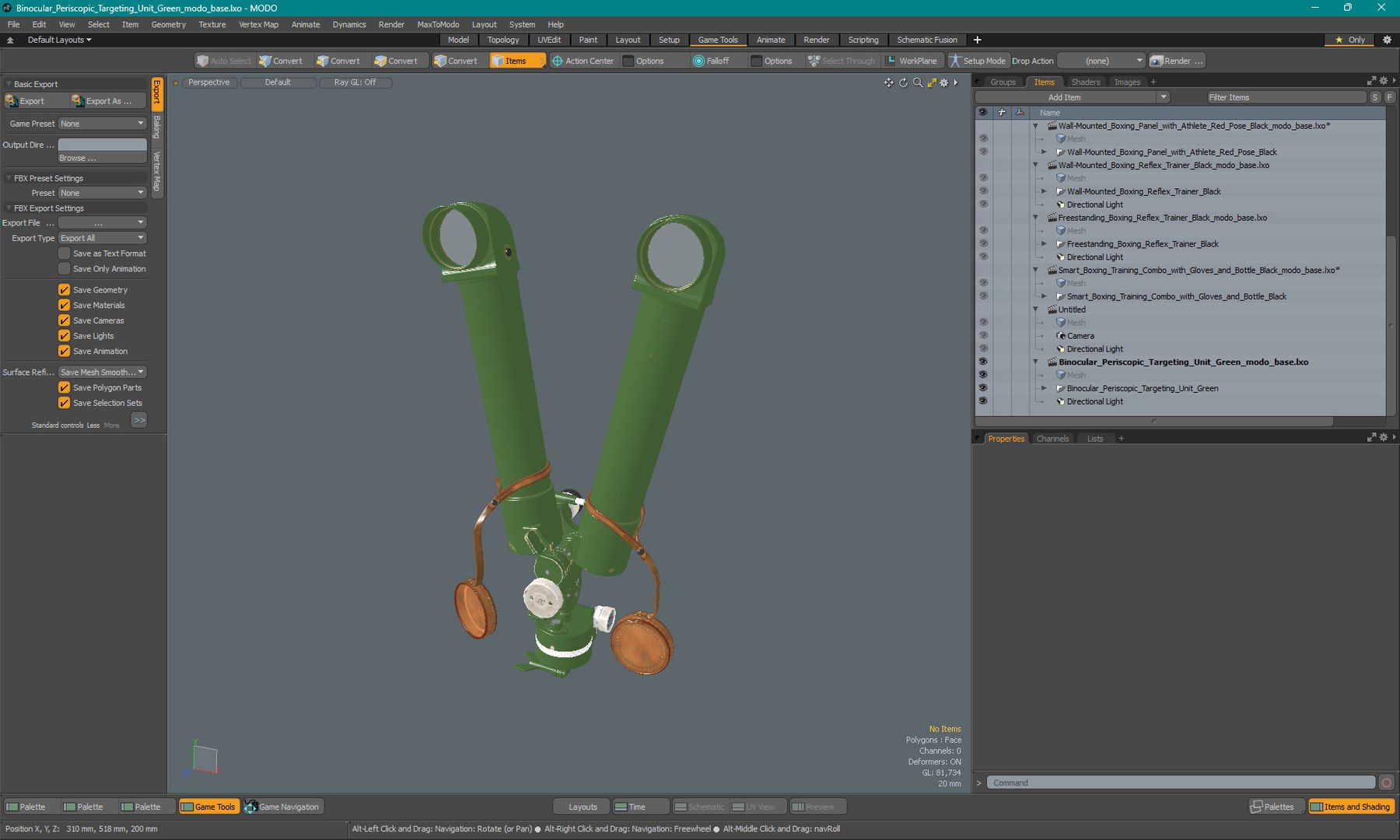Expand Binocular_Periscopic_Targeting_Unit_Green tree item
Image resolution: width=1400 pixels, height=840 pixels.
click(x=1044, y=388)
